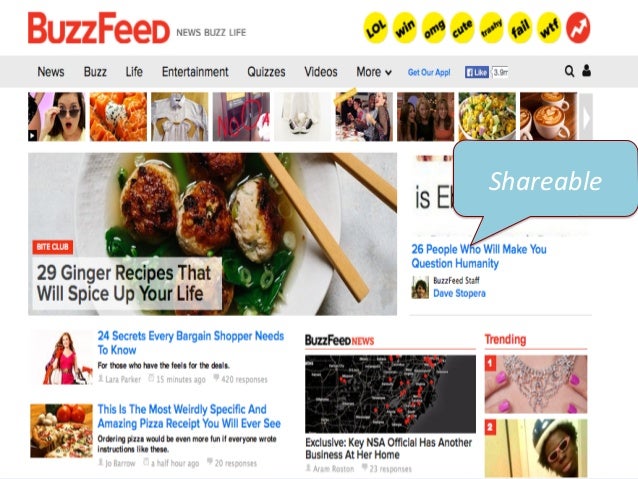This screenshot has width=638, height=479.
Task: Click the fail reaction badge
Action: [x=520, y=28]
